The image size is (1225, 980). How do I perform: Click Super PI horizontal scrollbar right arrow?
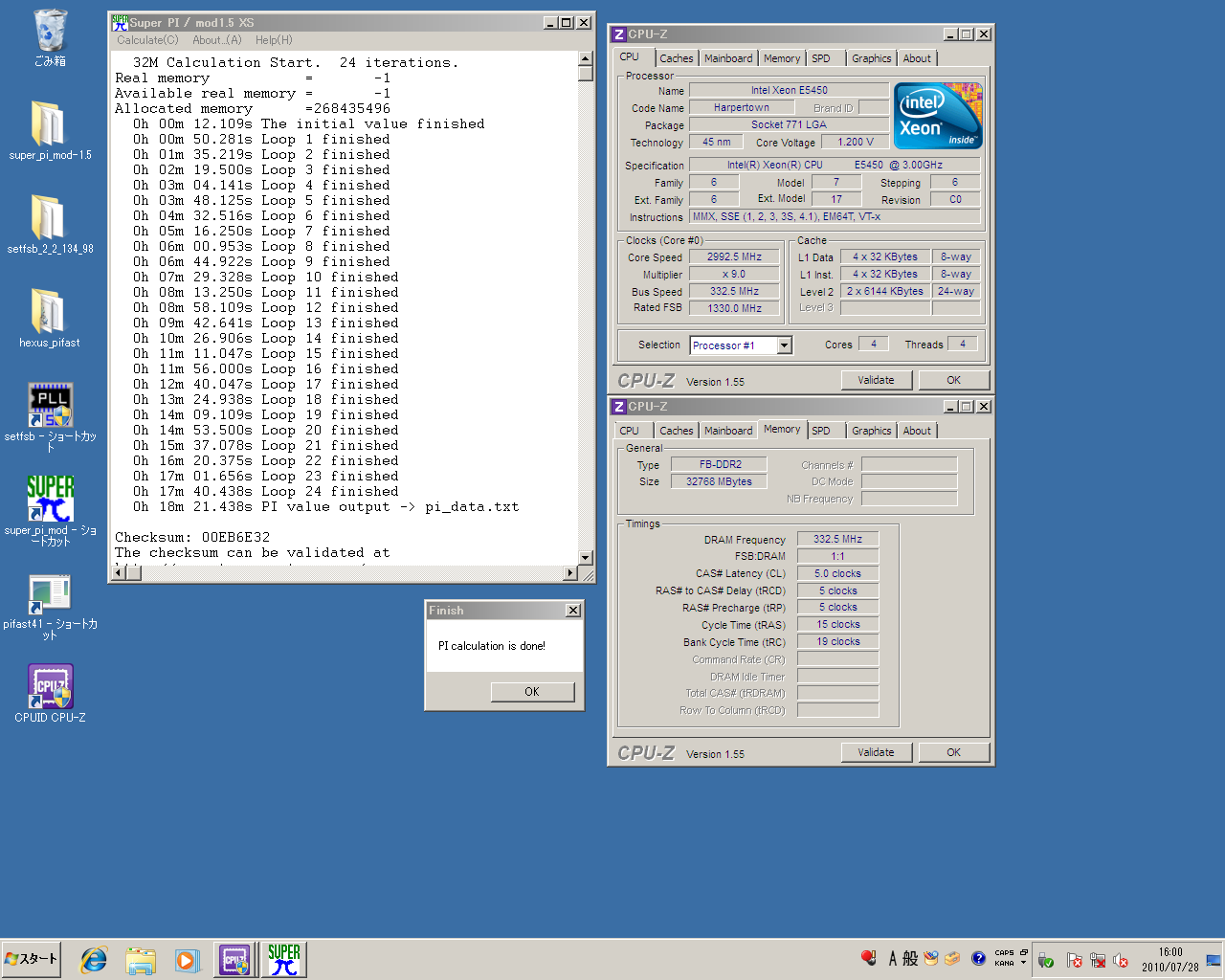coord(570,573)
